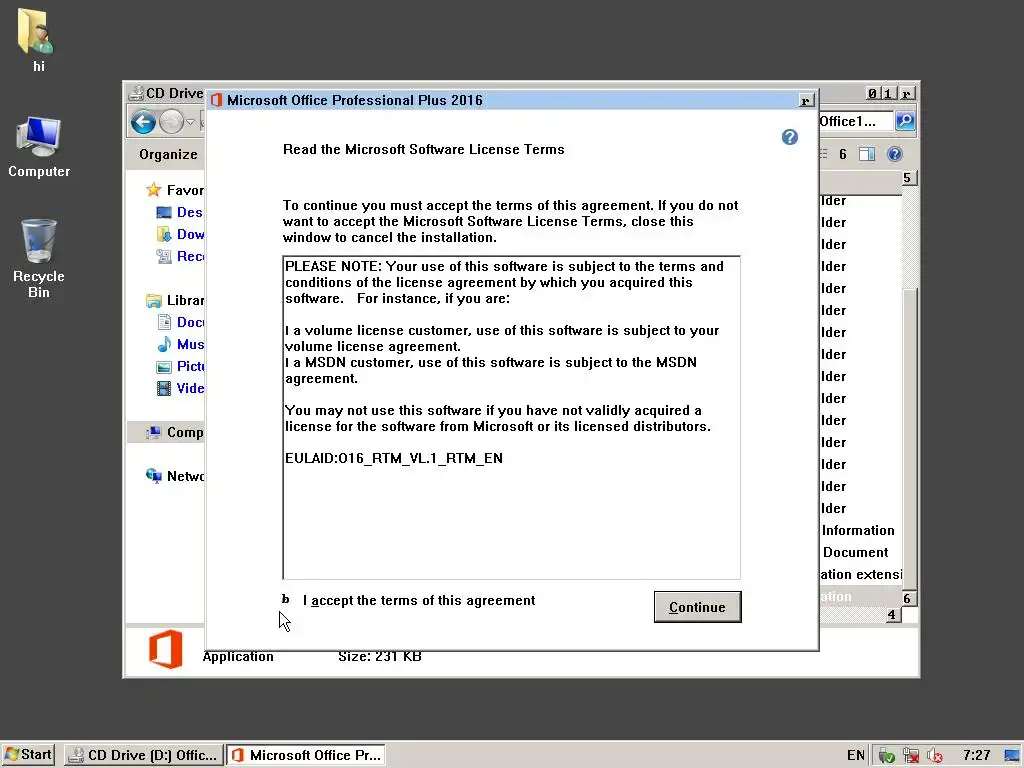Close the Microsoft Office setup dialog
Screen dimensions: 1024x768
click(807, 101)
